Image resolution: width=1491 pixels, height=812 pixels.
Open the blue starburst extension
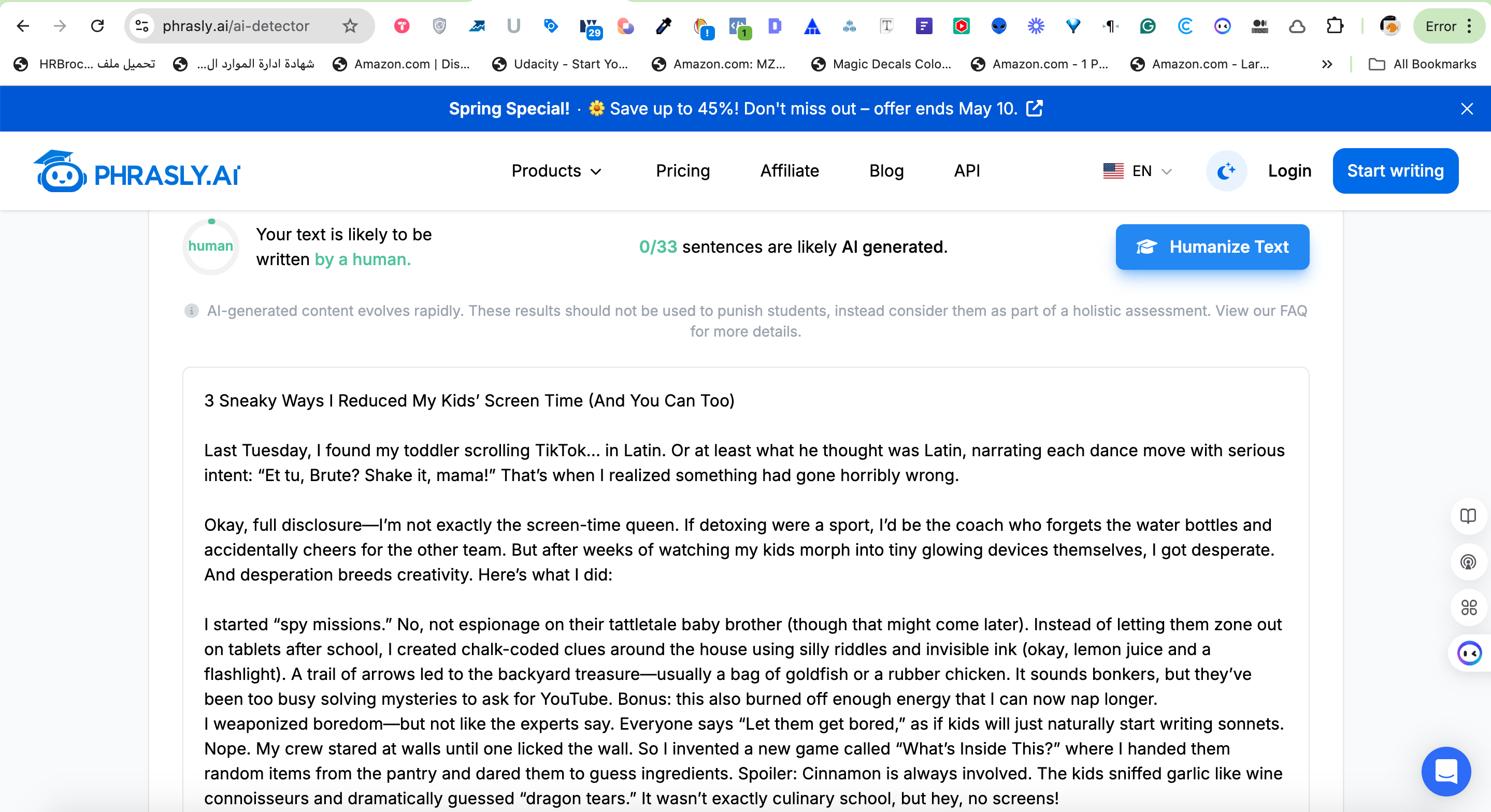coord(1036,26)
